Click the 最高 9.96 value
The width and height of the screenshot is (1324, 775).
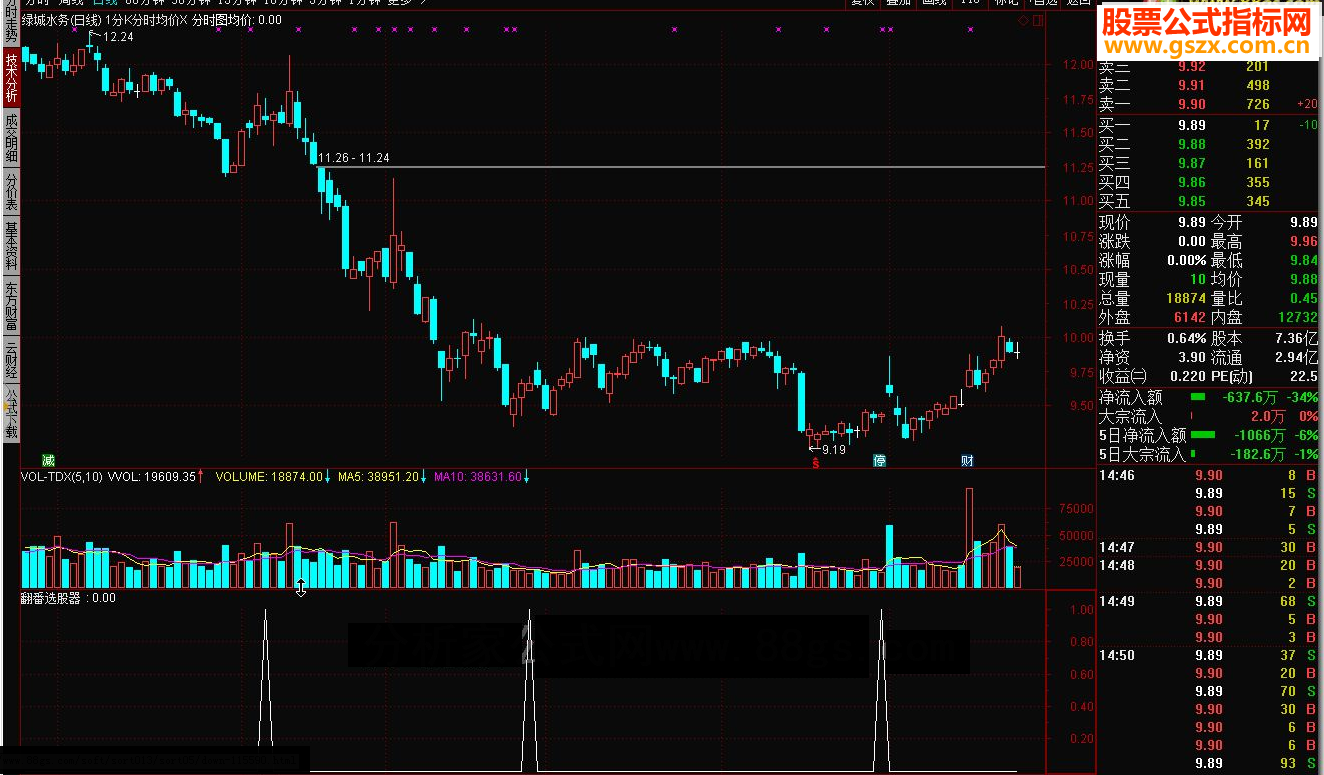[x=1303, y=241]
